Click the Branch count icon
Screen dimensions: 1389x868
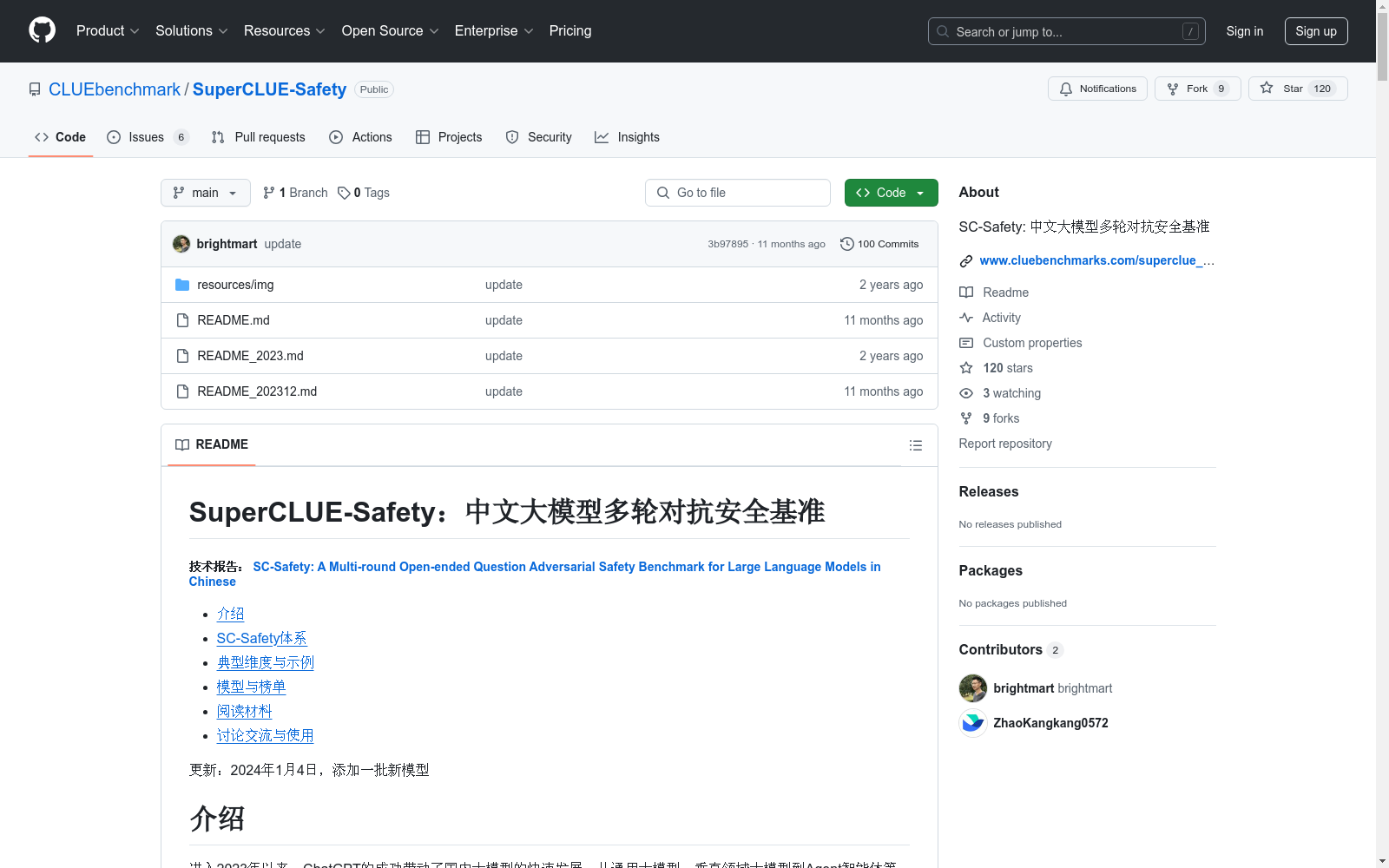pyautogui.click(x=269, y=193)
